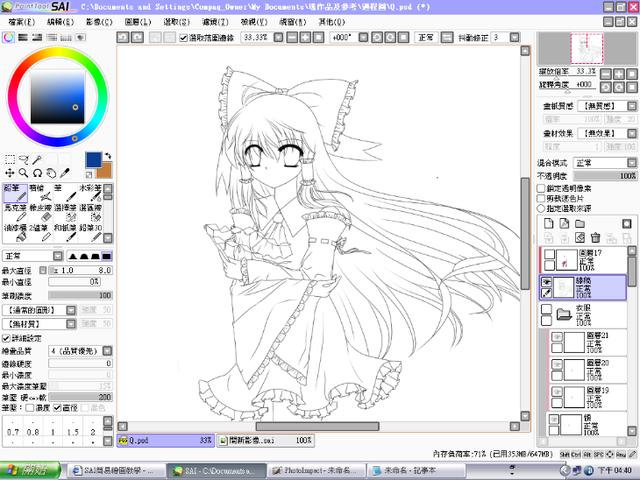Swap foreground and background colors
The image size is (640, 480).
pos(108,156)
